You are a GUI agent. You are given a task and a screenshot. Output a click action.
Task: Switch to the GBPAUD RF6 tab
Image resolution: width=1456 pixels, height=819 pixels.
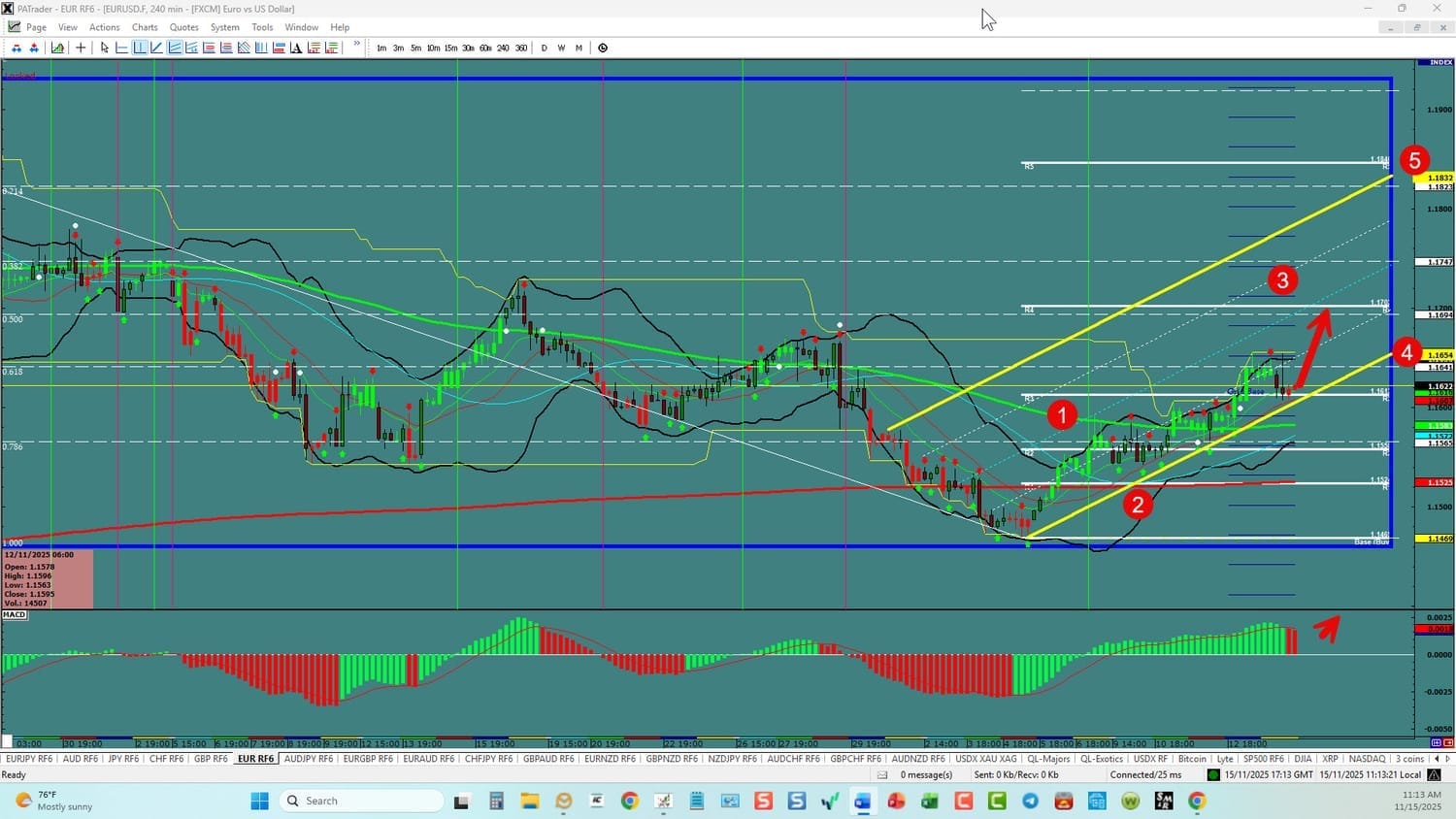click(x=548, y=759)
